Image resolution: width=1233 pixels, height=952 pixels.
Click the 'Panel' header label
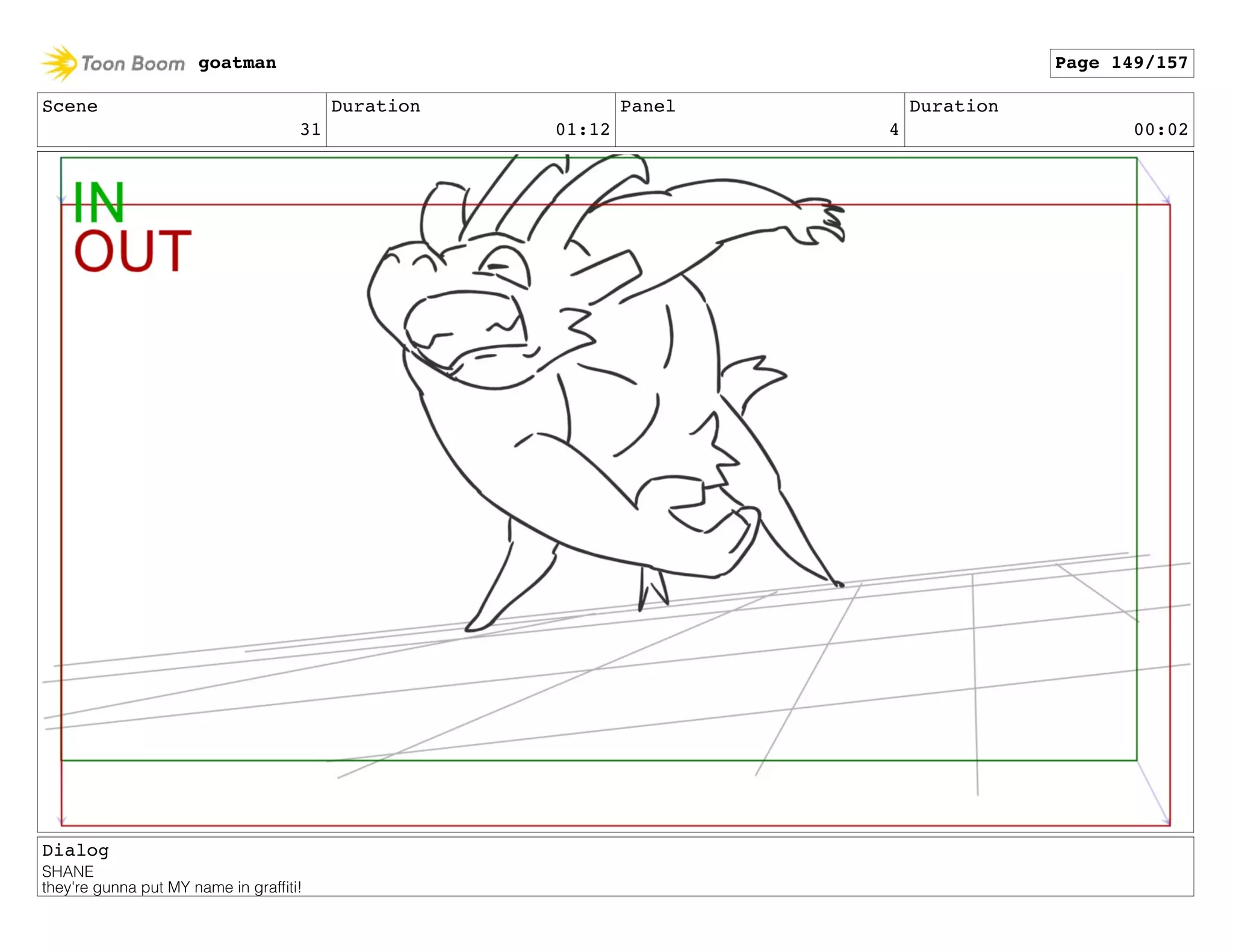pyautogui.click(x=648, y=107)
